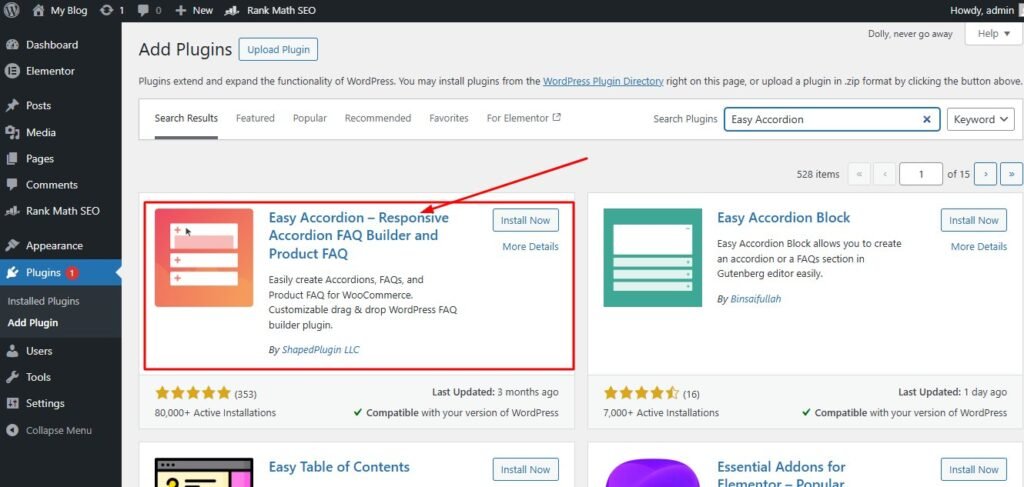This screenshot has width=1024, height=487.
Task: Clear the plugin search text
Action: (926, 119)
